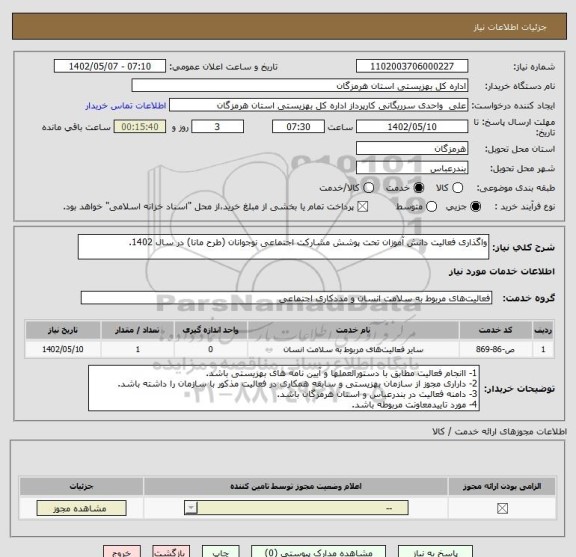Click the delivery province field هرمزگان
This screenshot has height=557, width=576.
[412, 148]
